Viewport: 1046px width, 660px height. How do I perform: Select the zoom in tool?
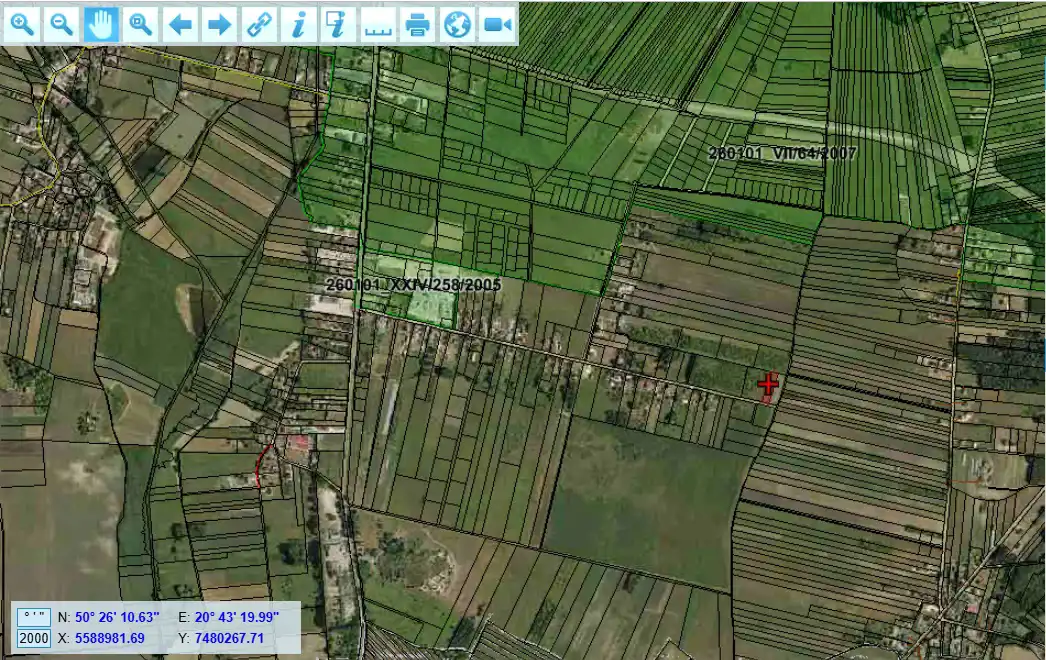[22, 24]
